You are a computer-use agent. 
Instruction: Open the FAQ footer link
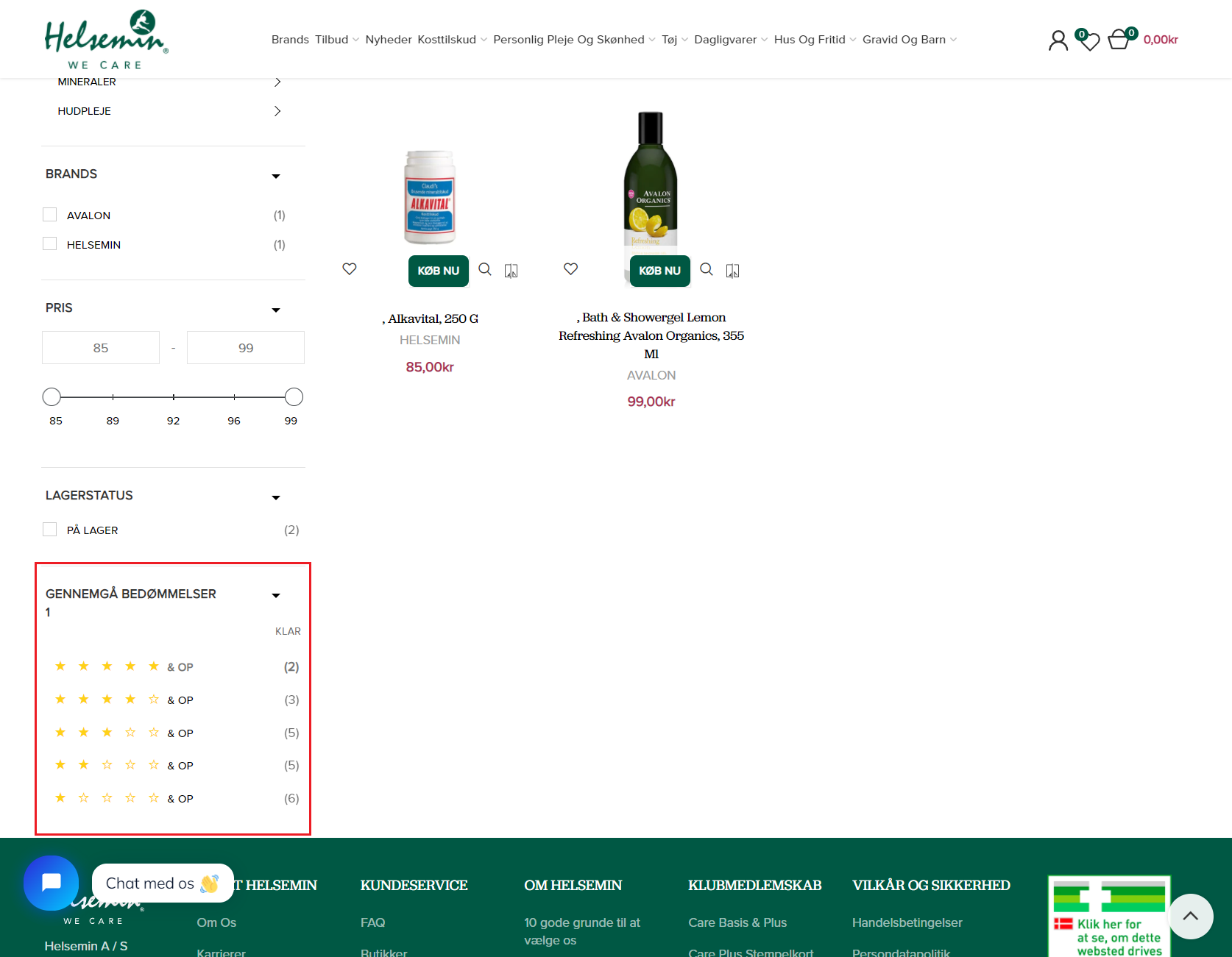click(x=372, y=922)
